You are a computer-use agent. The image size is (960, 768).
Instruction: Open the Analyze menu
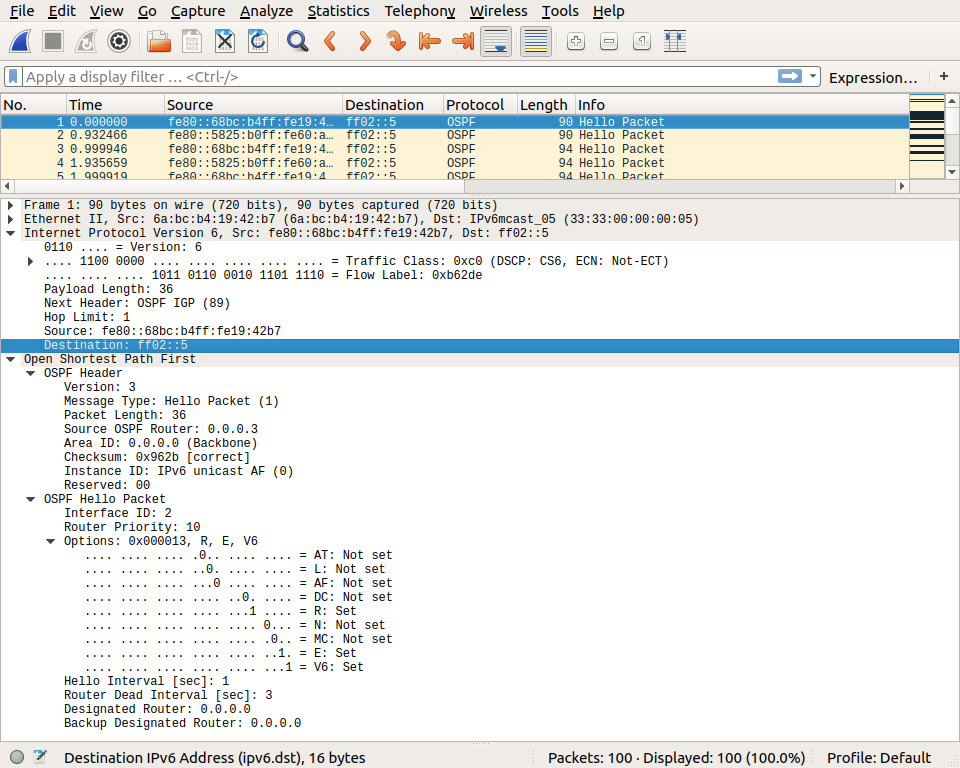click(x=266, y=11)
